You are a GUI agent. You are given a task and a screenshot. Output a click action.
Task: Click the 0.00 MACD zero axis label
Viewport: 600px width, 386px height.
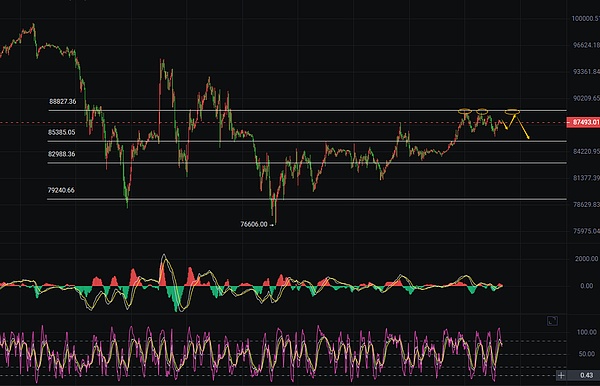(587, 286)
